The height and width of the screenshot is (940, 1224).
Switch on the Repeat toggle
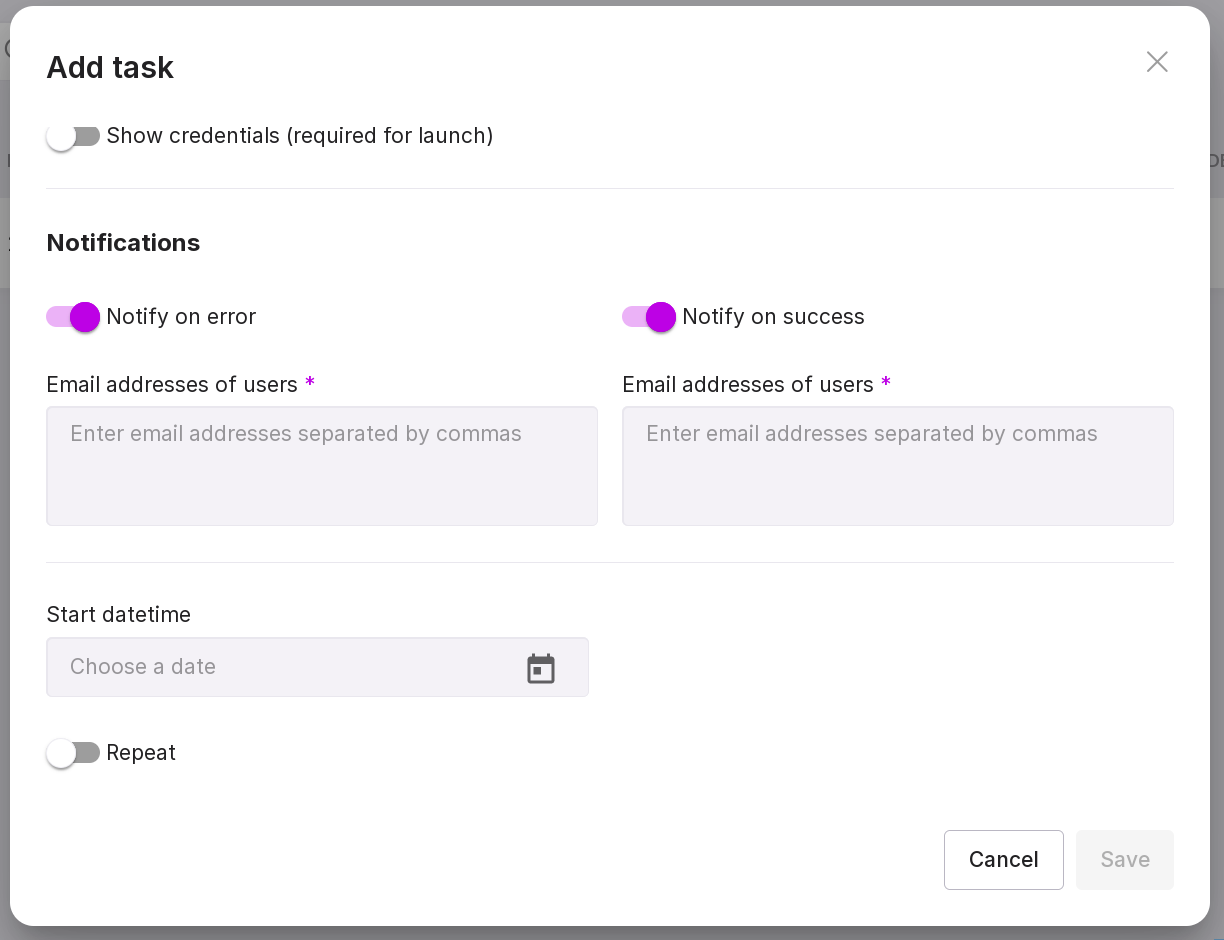tap(73, 753)
